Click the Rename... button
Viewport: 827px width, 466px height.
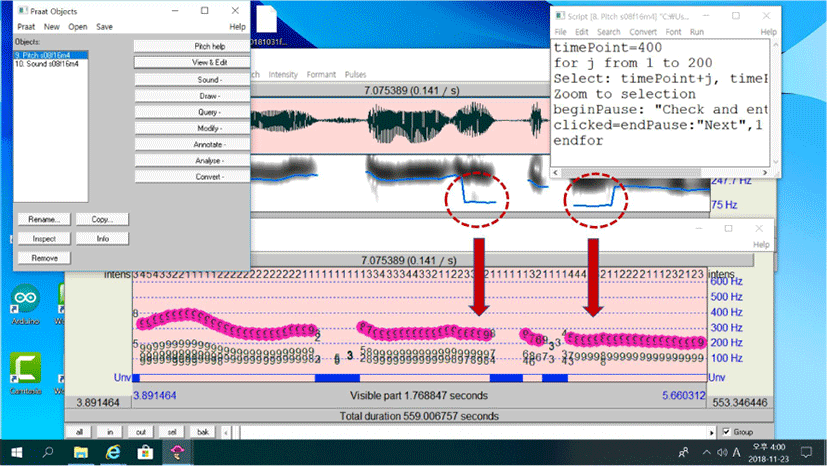[44, 219]
